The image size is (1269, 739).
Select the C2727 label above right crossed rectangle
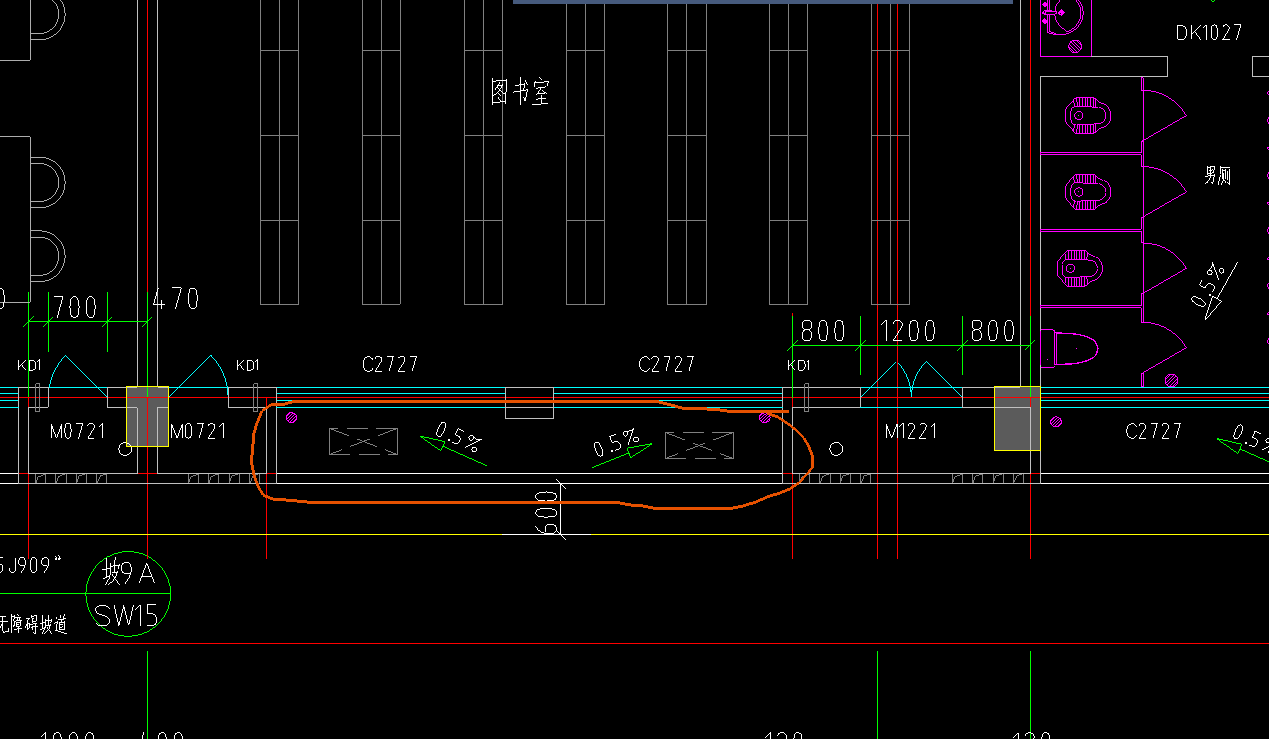(x=666, y=364)
